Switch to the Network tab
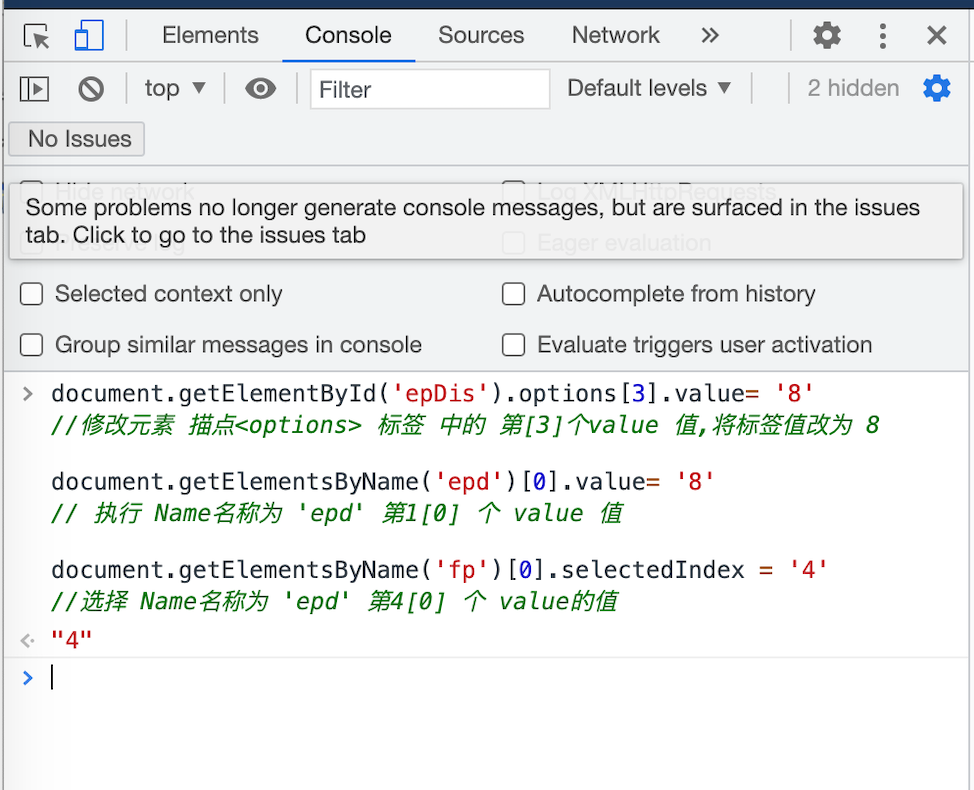 click(x=615, y=36)
